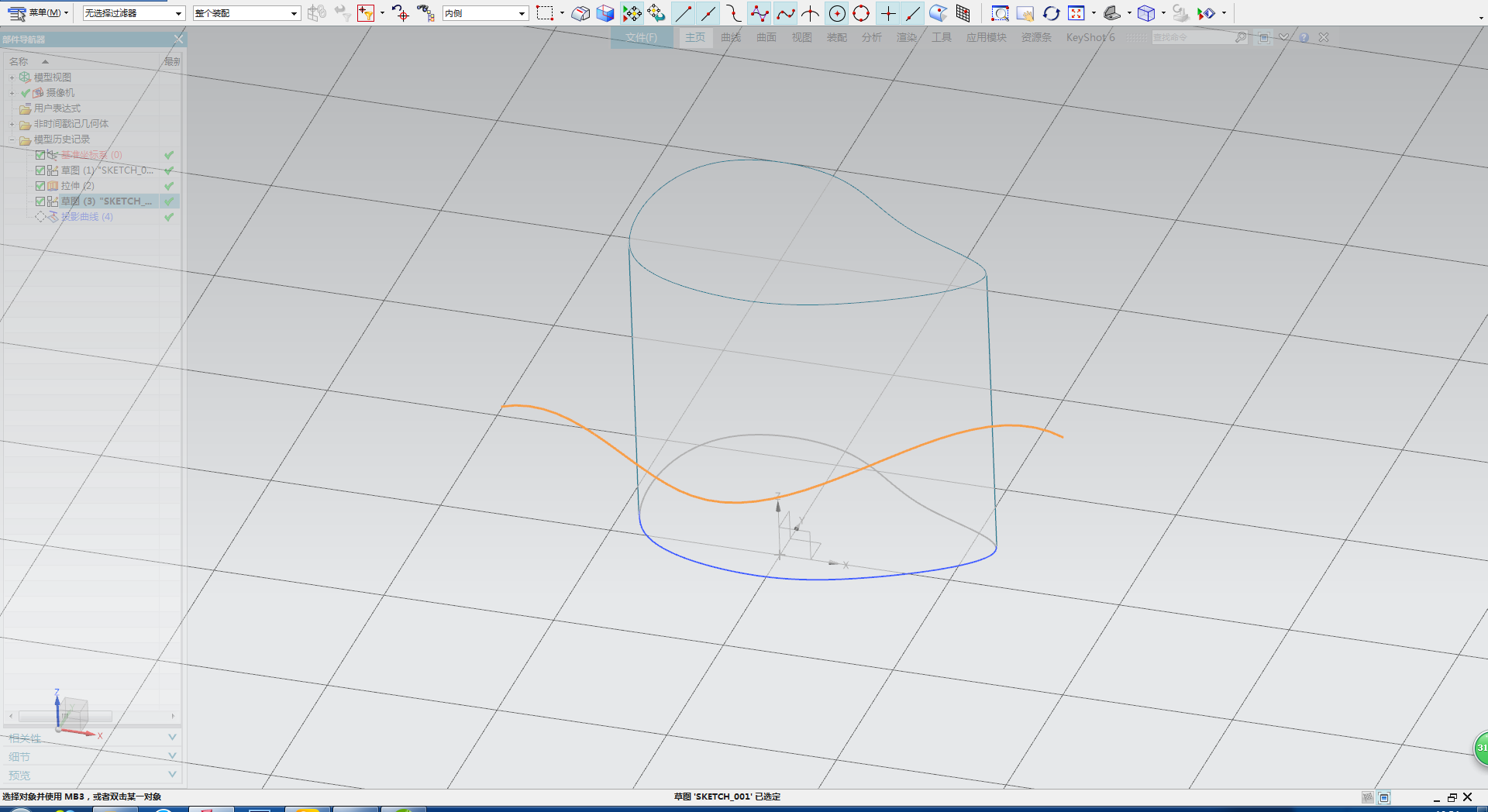Screen dimensions: 1488x812
Task: Click the green arrow with blue diamond icon
Action: coord(1207,13)
